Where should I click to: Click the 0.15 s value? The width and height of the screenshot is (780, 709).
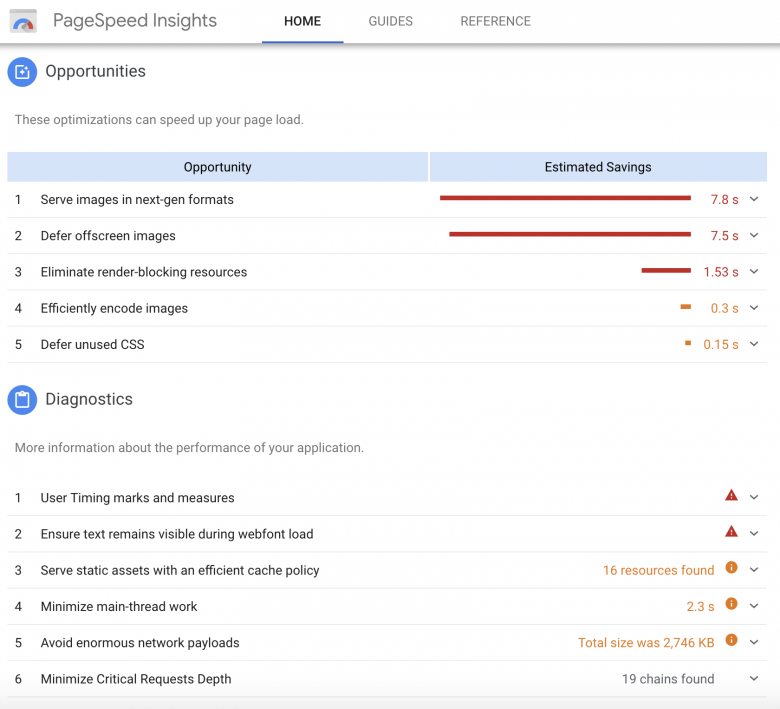tap(721, 344)
